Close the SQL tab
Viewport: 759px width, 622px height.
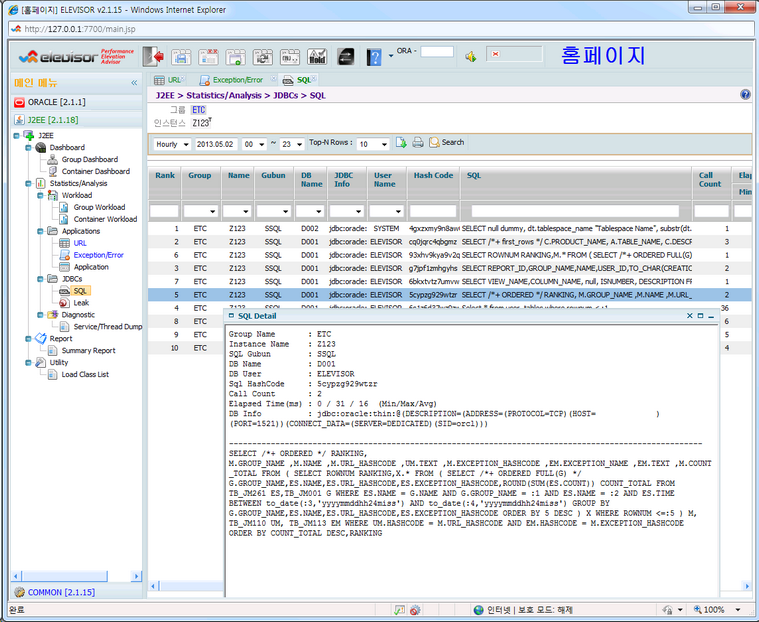(x=314, y=77)
